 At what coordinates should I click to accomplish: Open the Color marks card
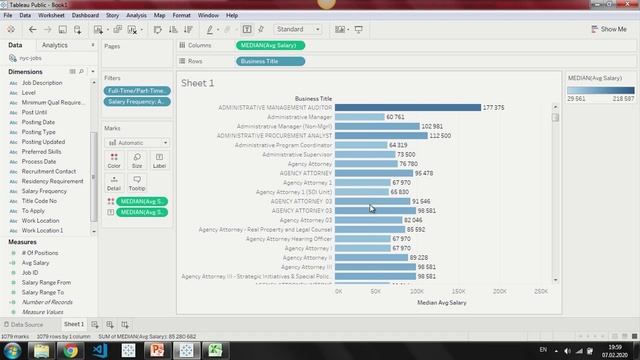click(114, 160)
